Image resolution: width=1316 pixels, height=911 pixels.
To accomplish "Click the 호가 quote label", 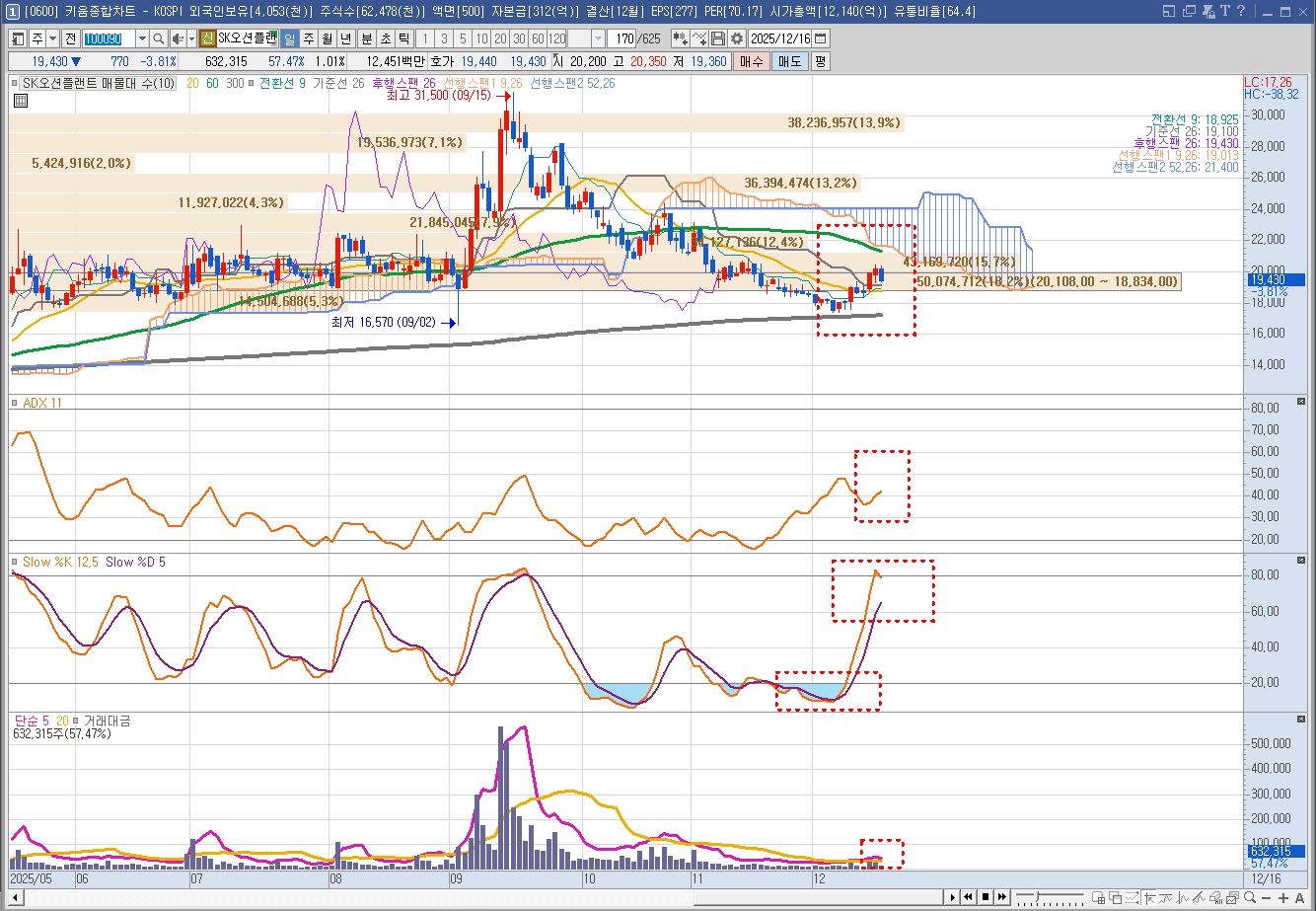I will coord(444,61).
